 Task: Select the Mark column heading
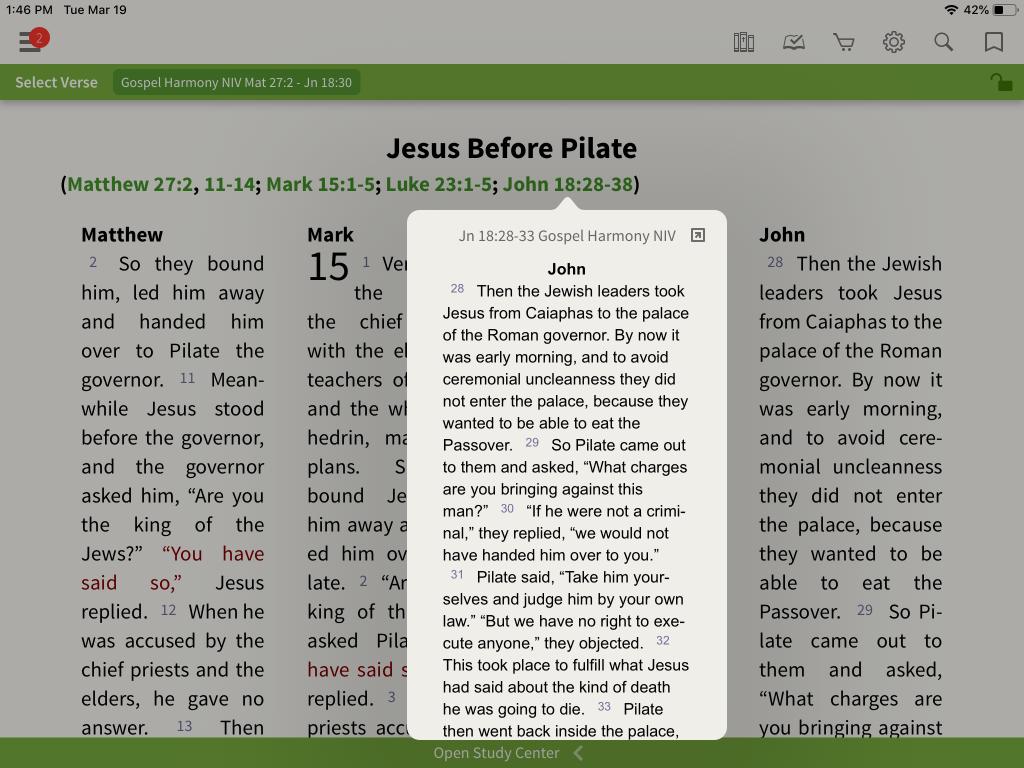[x=330, y=234]
